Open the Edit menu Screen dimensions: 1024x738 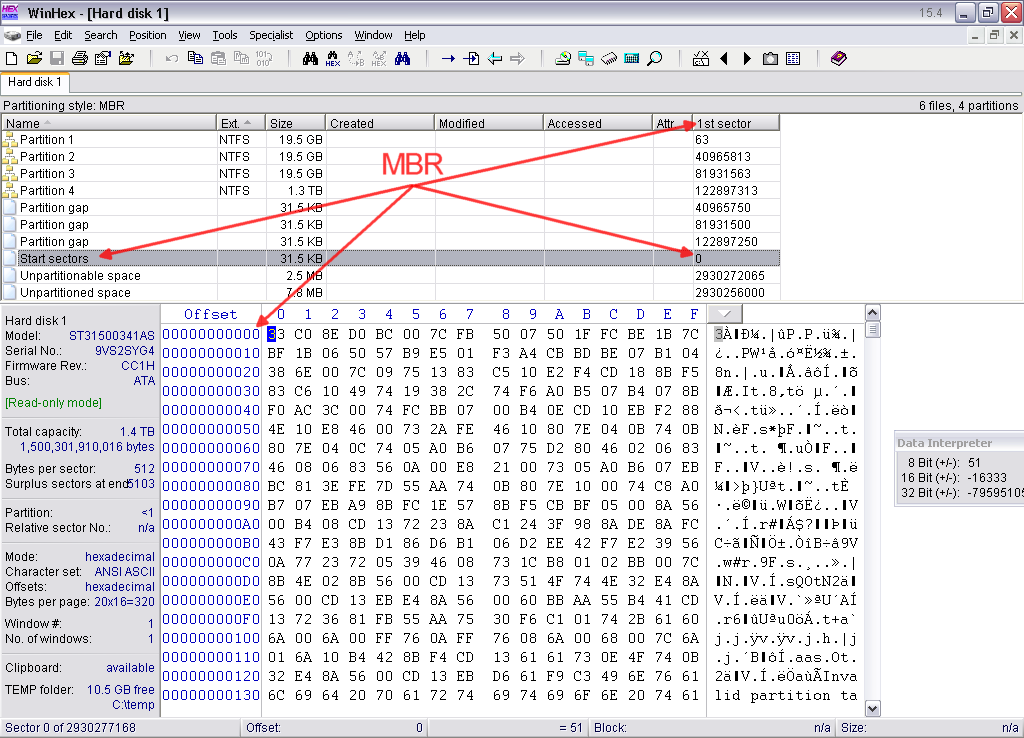(63, 35)
